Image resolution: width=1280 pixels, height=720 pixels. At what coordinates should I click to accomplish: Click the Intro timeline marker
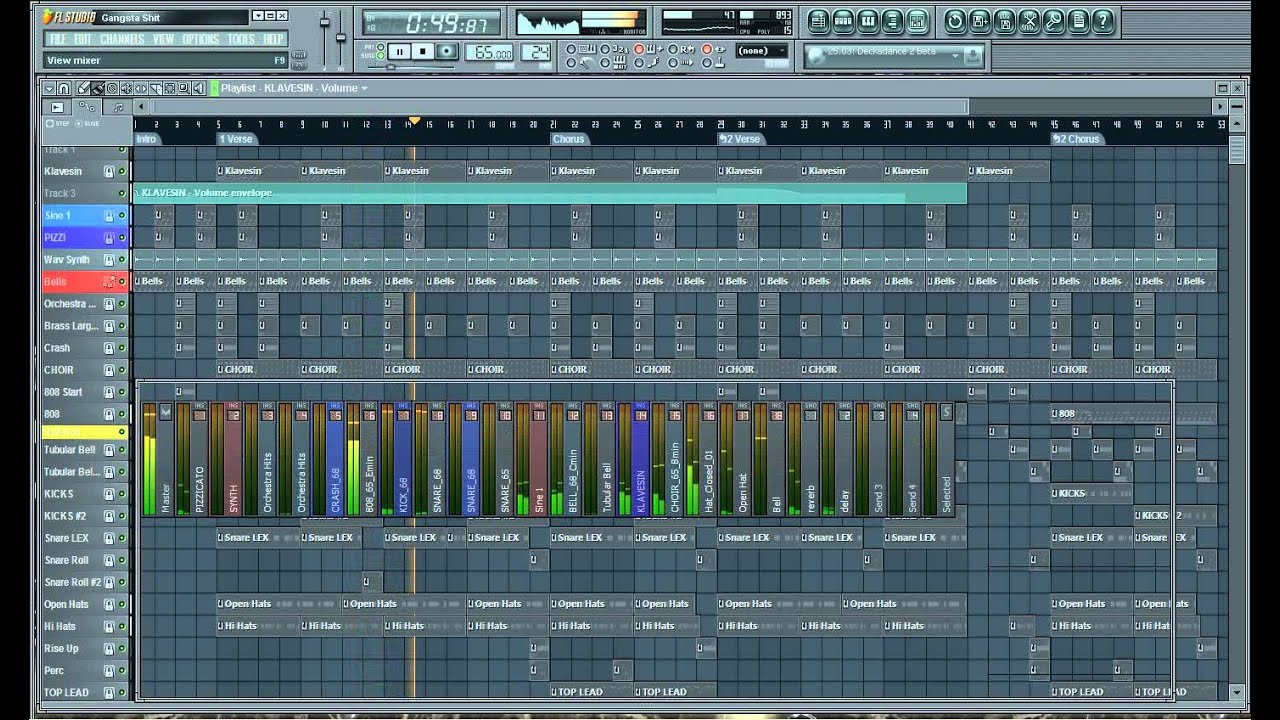click(146, 139)
